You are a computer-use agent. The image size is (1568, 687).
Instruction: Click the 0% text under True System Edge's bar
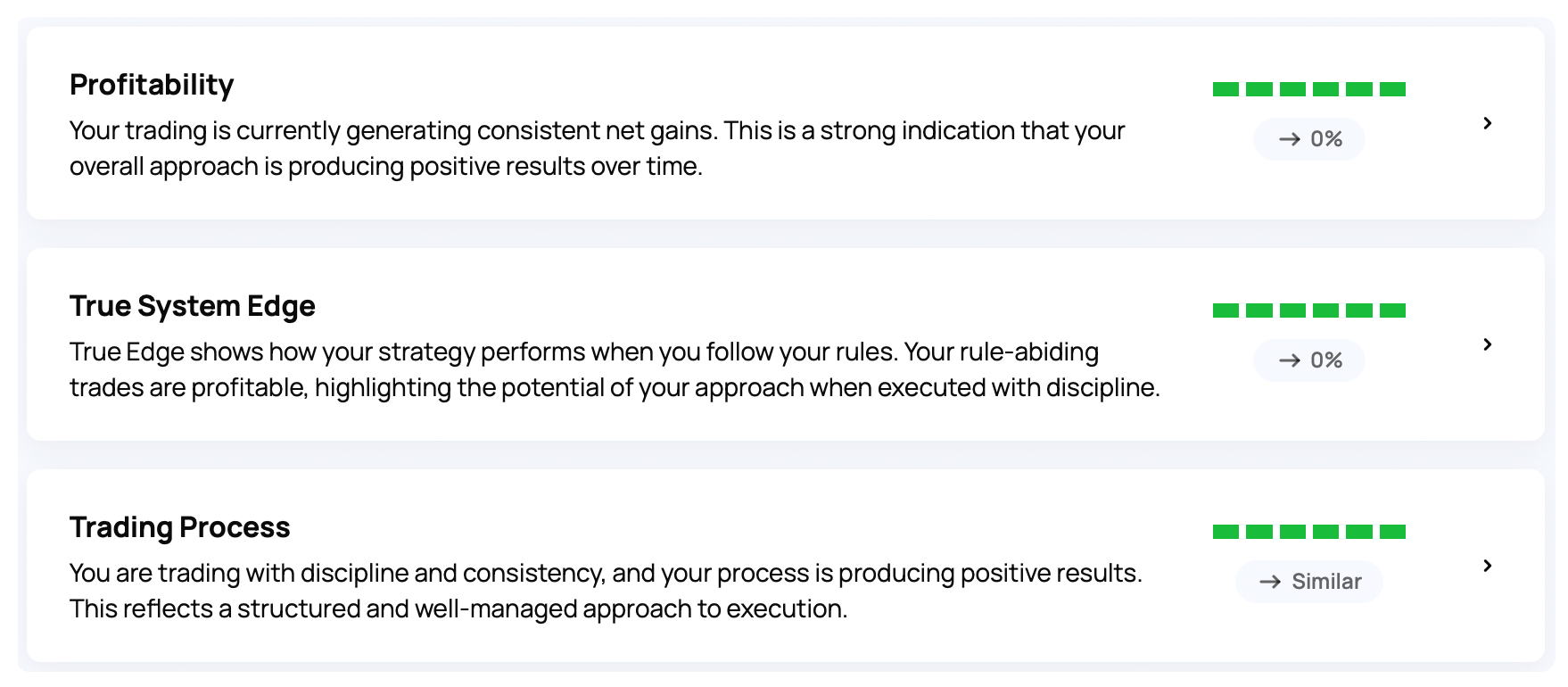[x=1326, y=360]
